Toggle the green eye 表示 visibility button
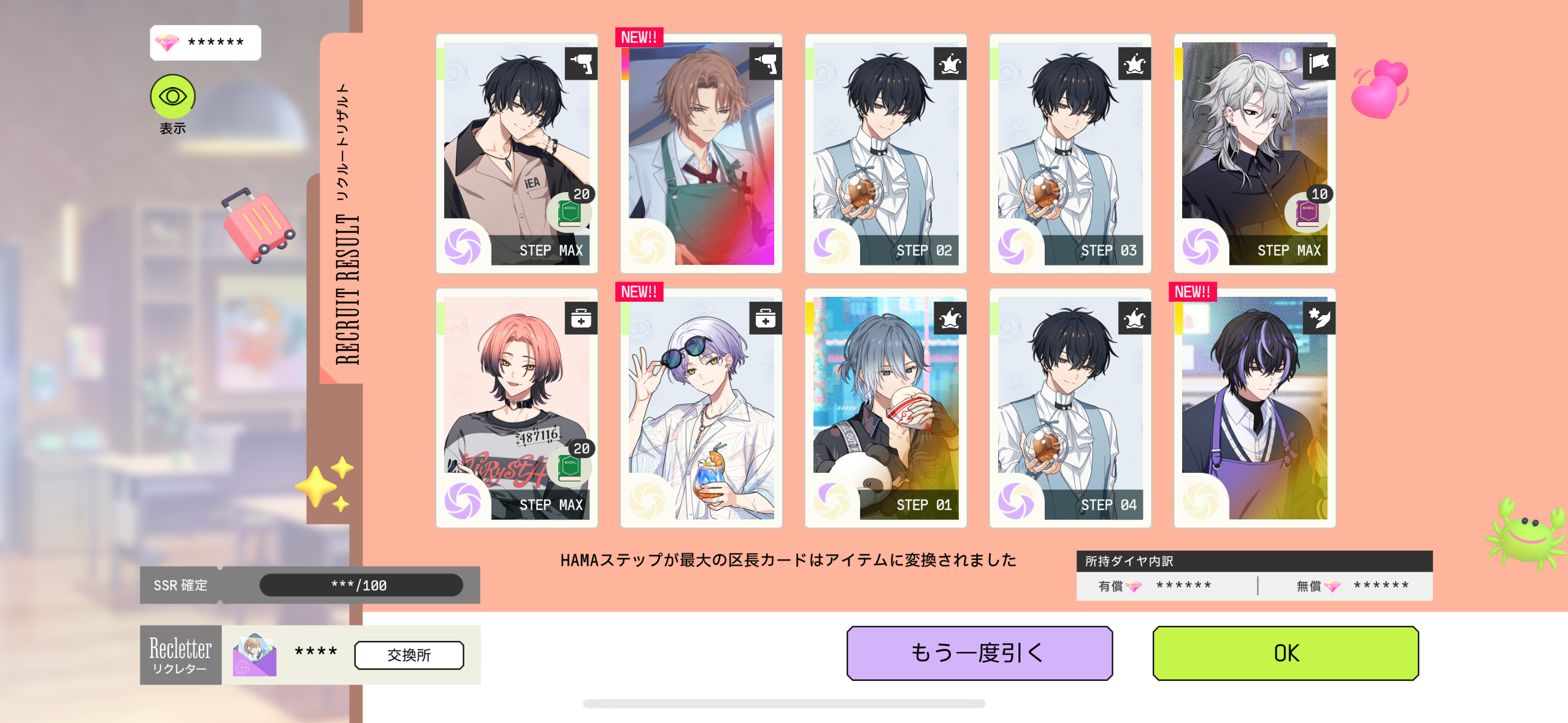The image size is (1568, 723). click(x=173, y=97)
